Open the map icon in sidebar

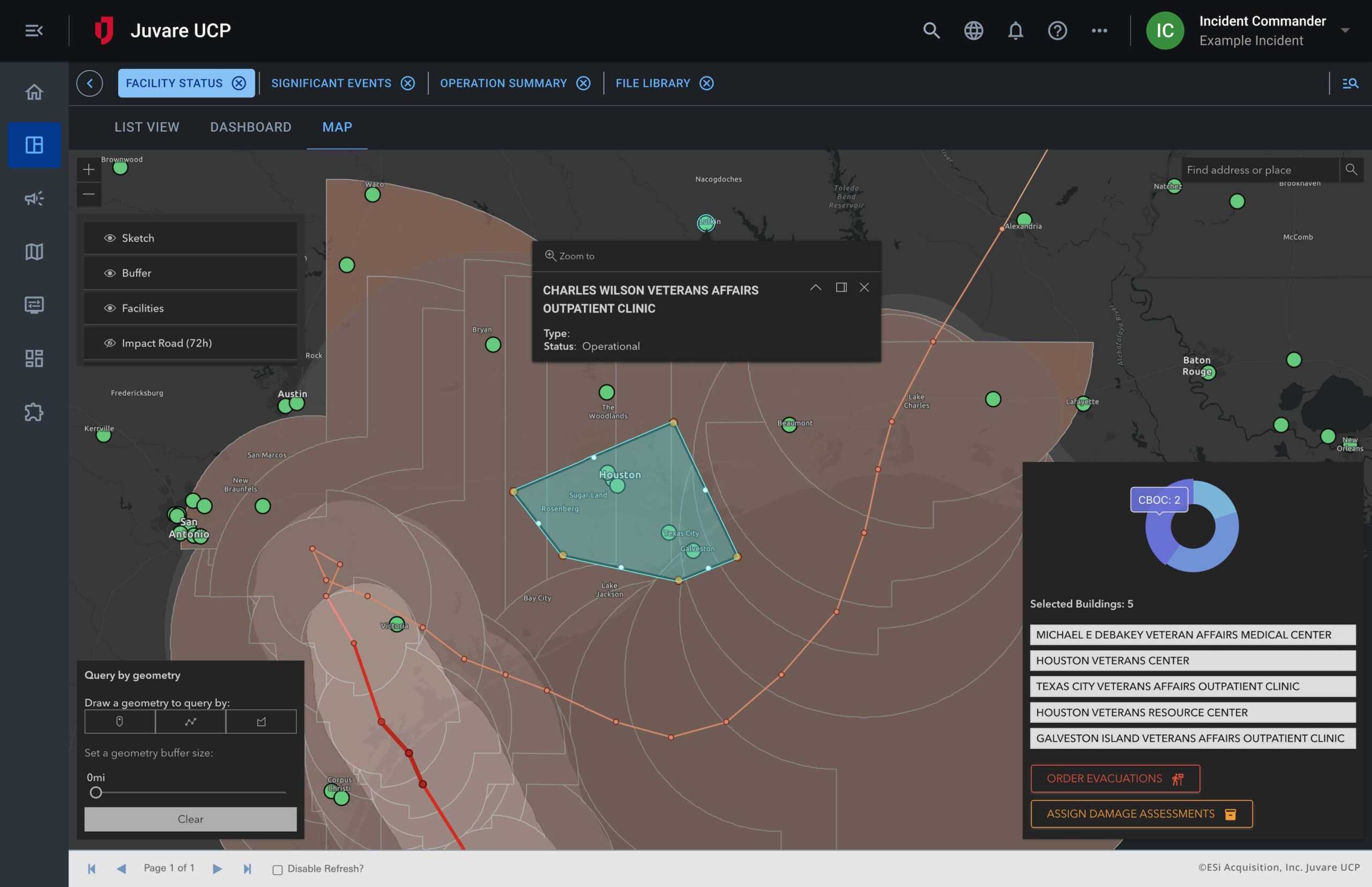pos(34,251)
